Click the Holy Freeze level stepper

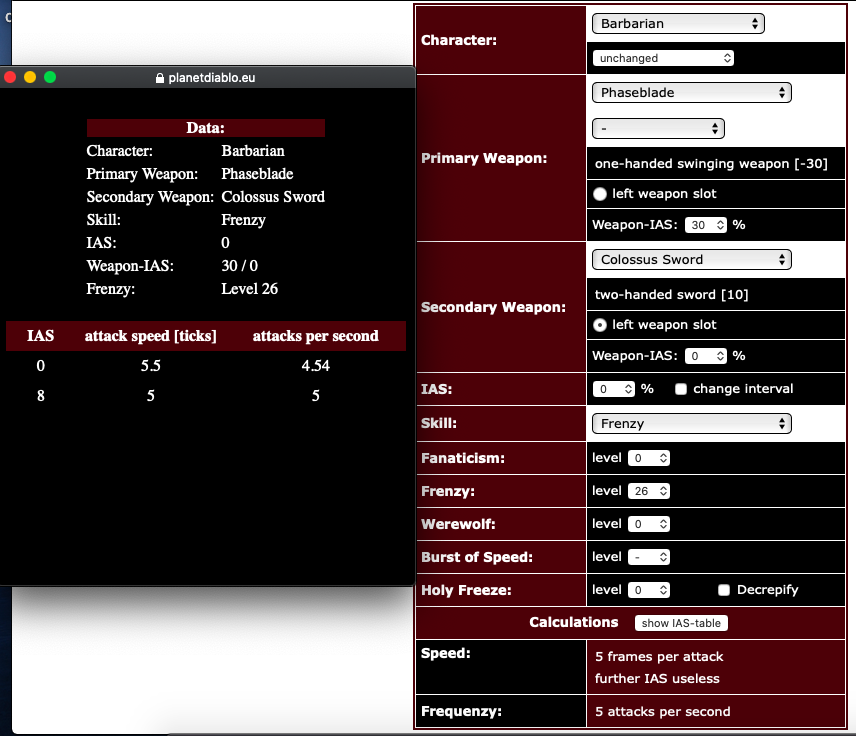648,590
